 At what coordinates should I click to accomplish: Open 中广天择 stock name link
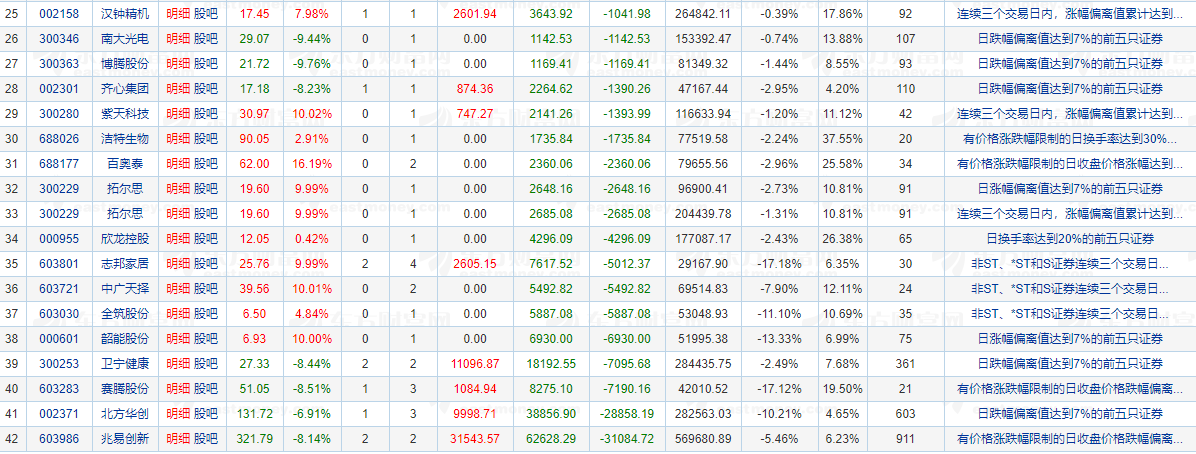point(125,288)
